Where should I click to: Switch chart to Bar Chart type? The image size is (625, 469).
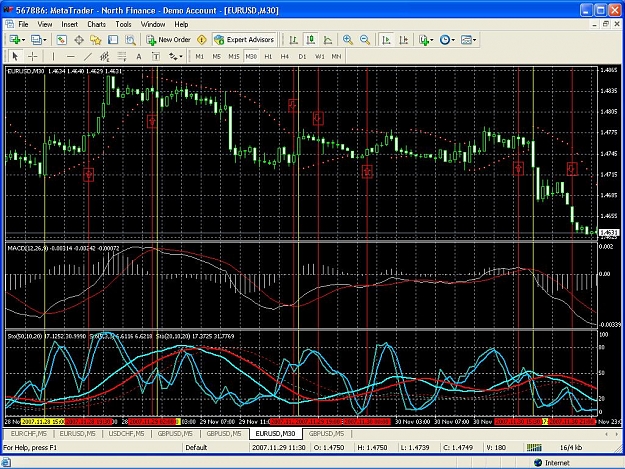(294, 40)
